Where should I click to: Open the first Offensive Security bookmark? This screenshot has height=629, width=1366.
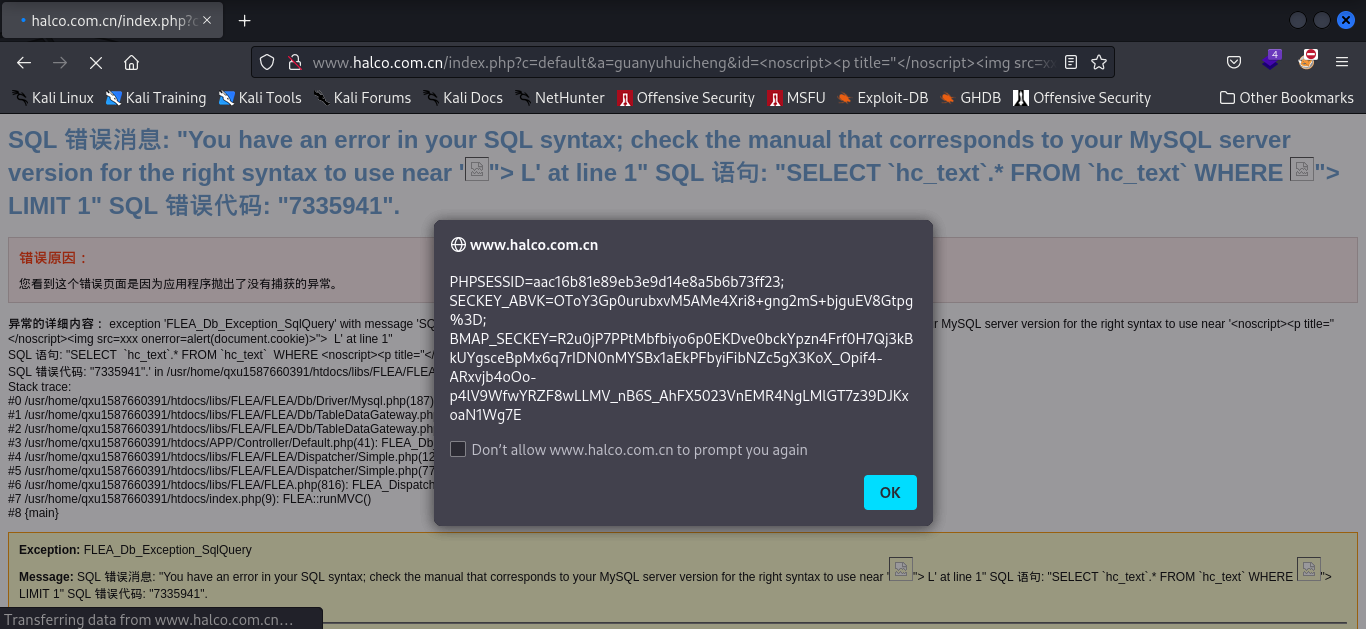click(686, 98)
